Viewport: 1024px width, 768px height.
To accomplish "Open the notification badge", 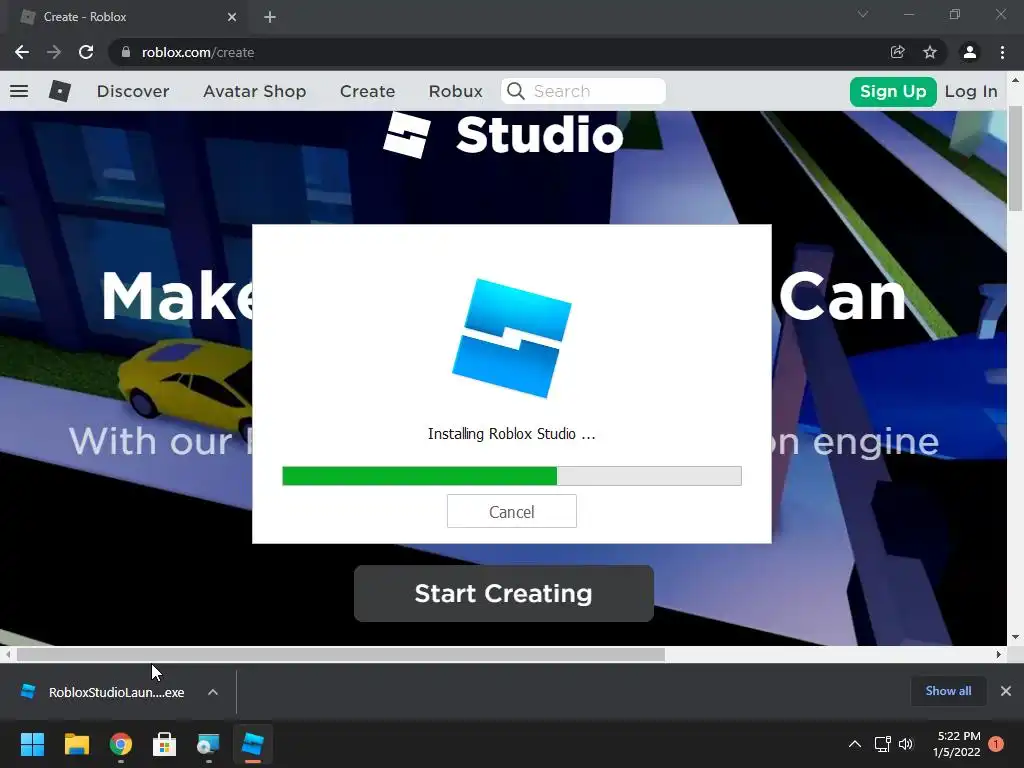I will pyautogui.click(x=996, y=744).
